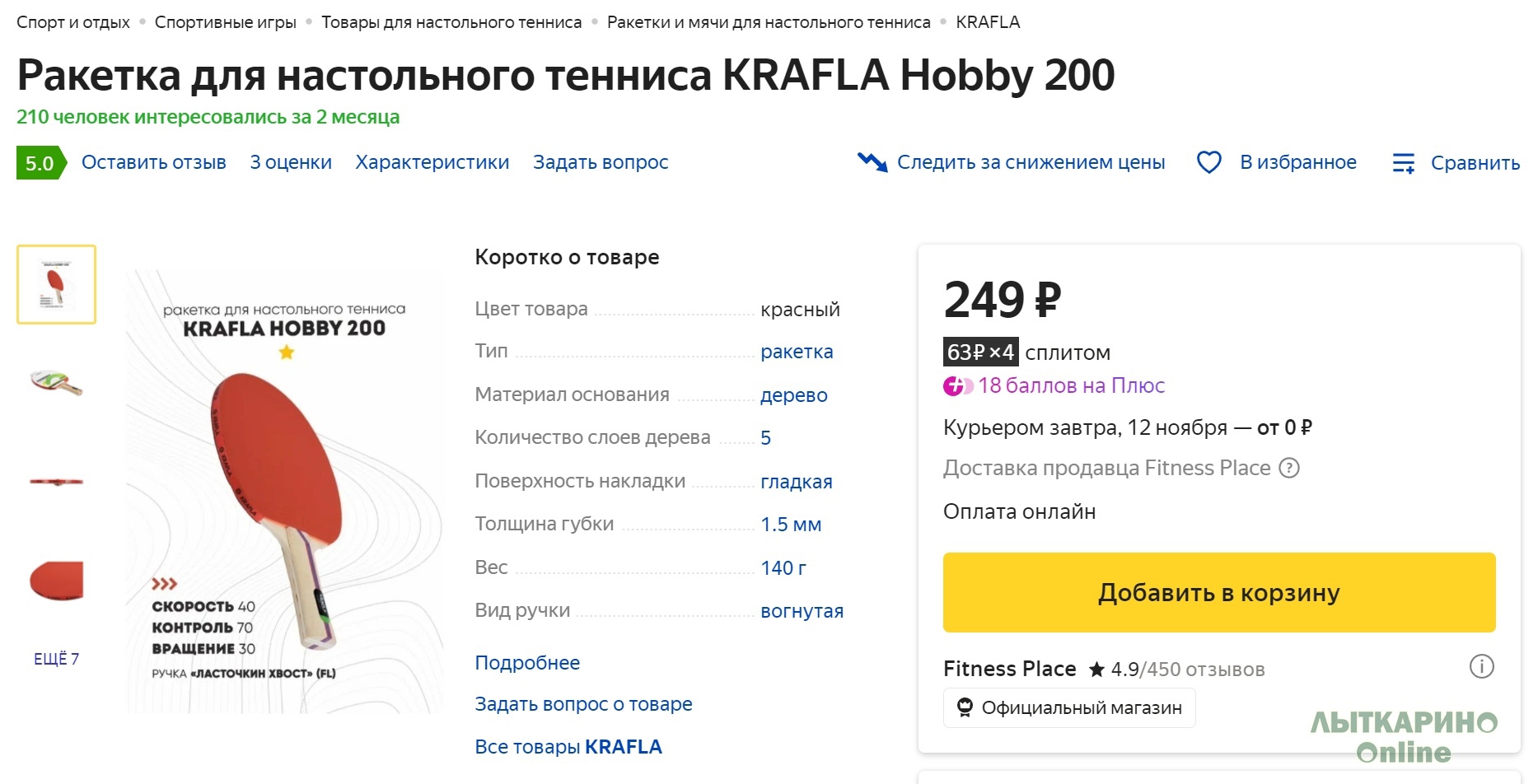Click Оставить отзыв link
1538x784 pixels.
154,162
